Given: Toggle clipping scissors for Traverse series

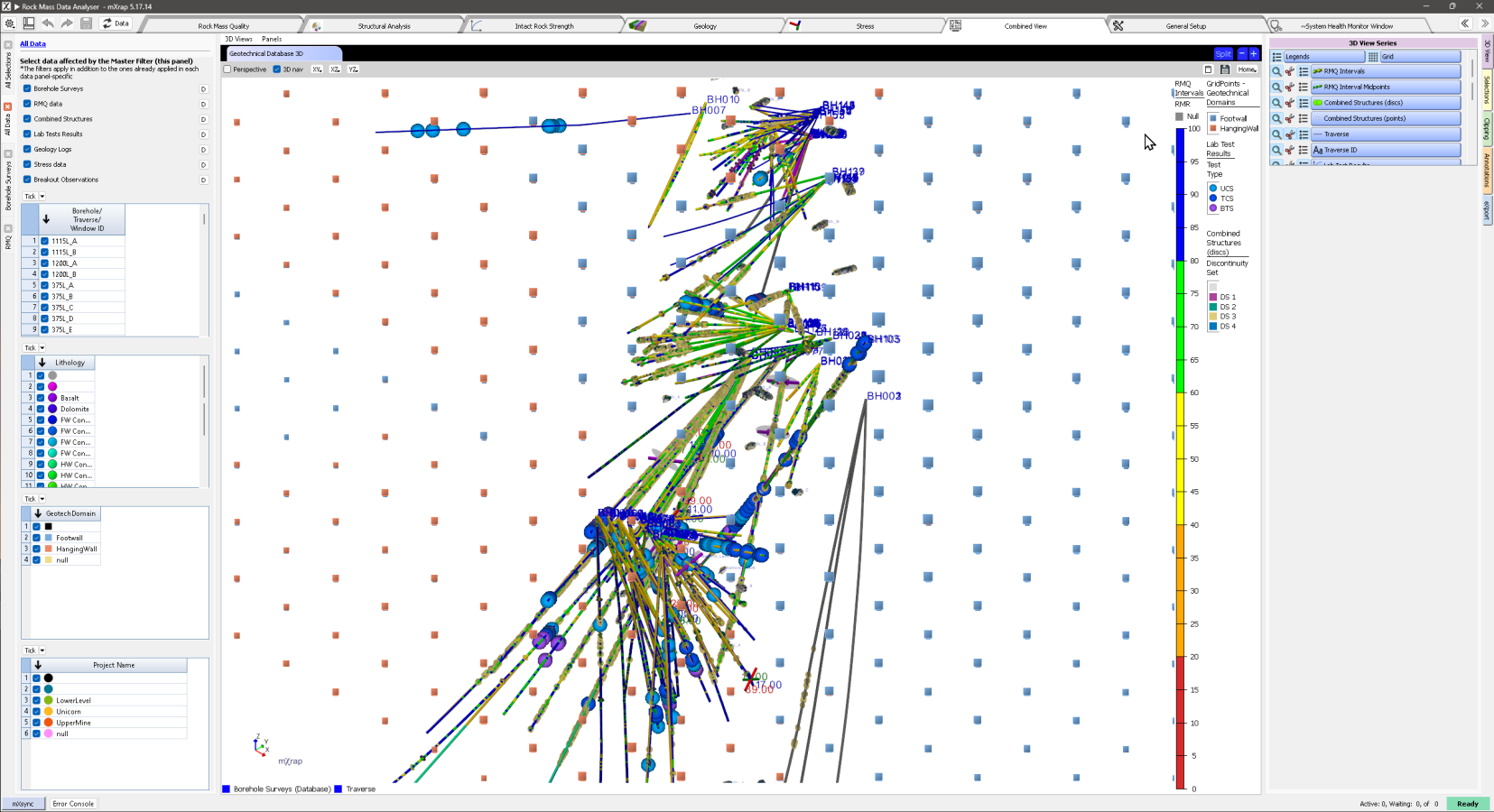Looking at the screenshot, I should (x=1290, y=134).
